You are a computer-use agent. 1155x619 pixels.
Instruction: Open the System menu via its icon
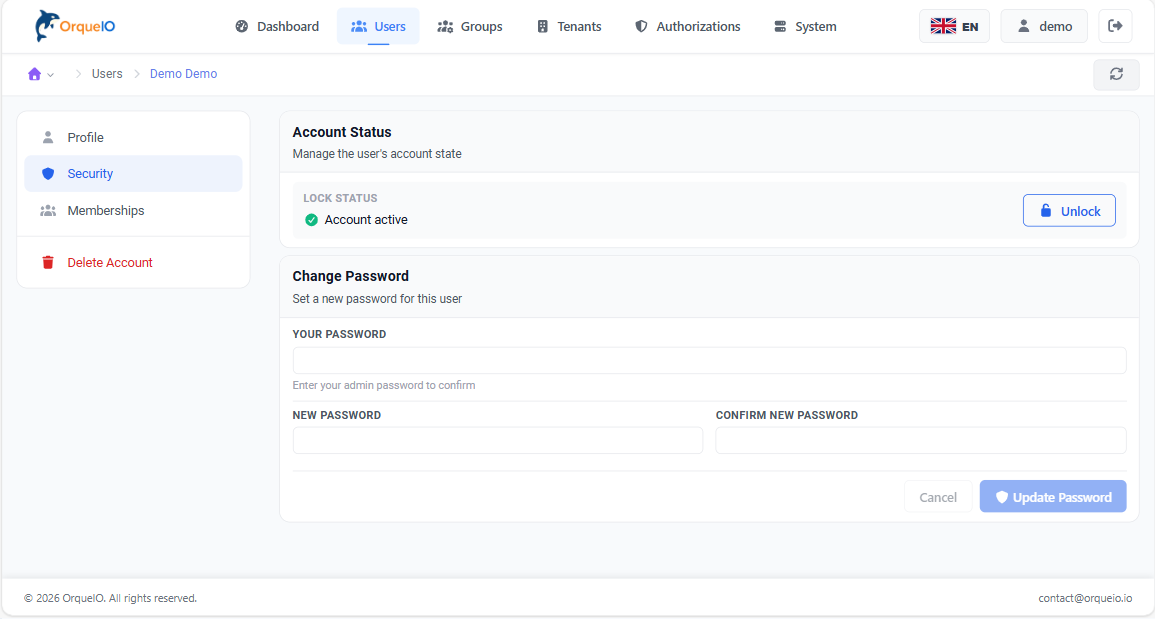(x=778, y=26)
